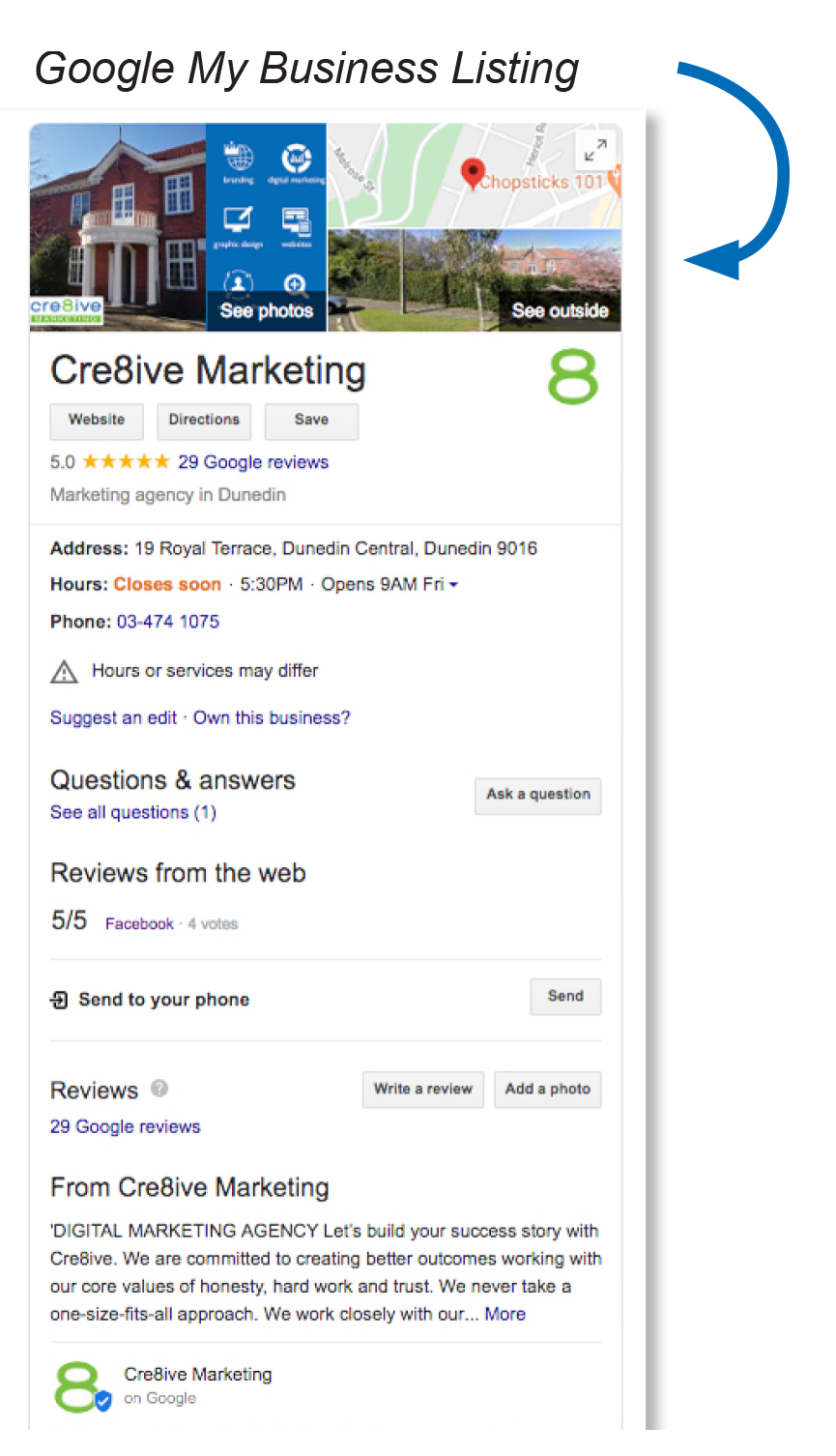Open the 29 Google reviews link near stars
The image size is (836, 1456).
[253, 462]
